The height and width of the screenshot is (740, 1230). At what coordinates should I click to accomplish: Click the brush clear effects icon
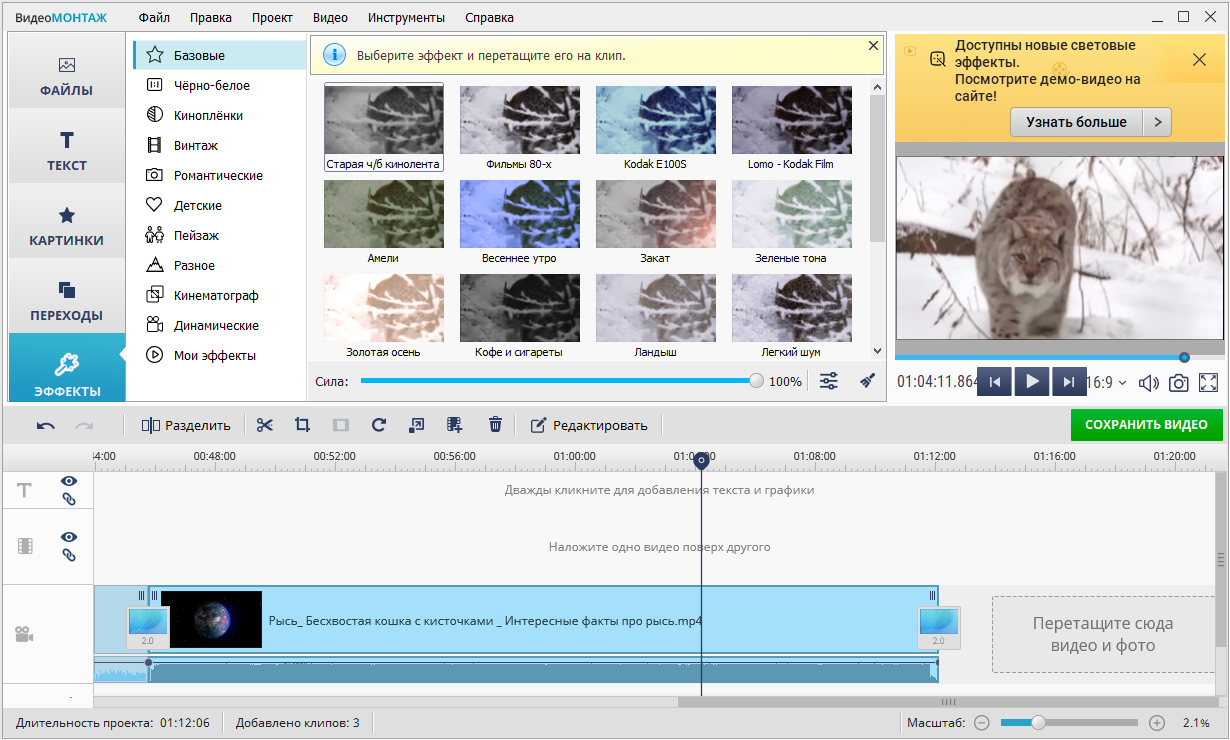point(868,381)
